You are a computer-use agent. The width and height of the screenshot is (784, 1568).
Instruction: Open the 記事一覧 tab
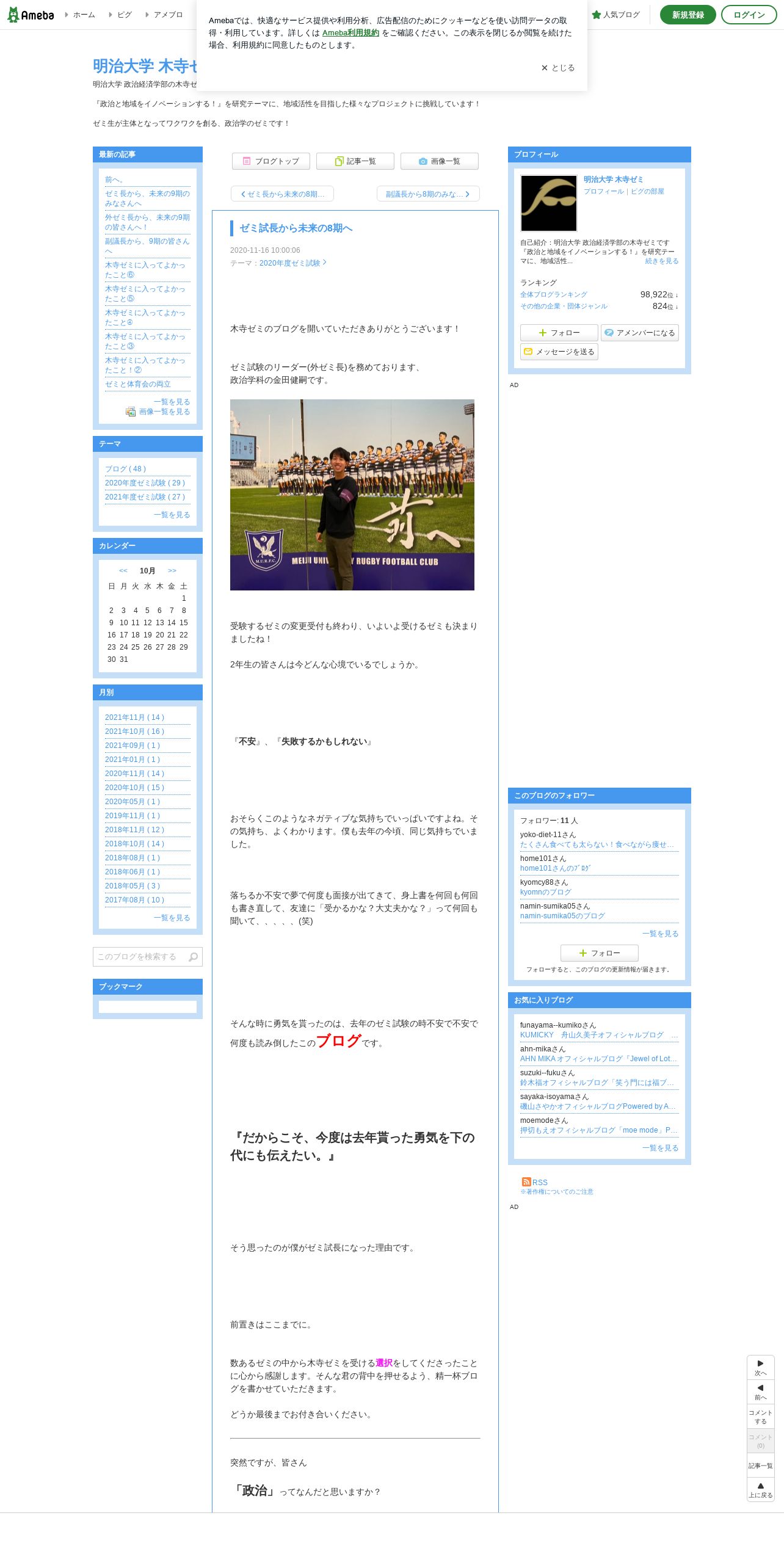tap(355, 161)
